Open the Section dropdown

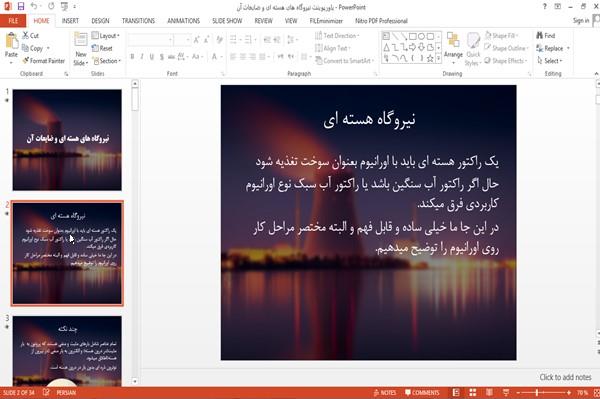(106, 61)
